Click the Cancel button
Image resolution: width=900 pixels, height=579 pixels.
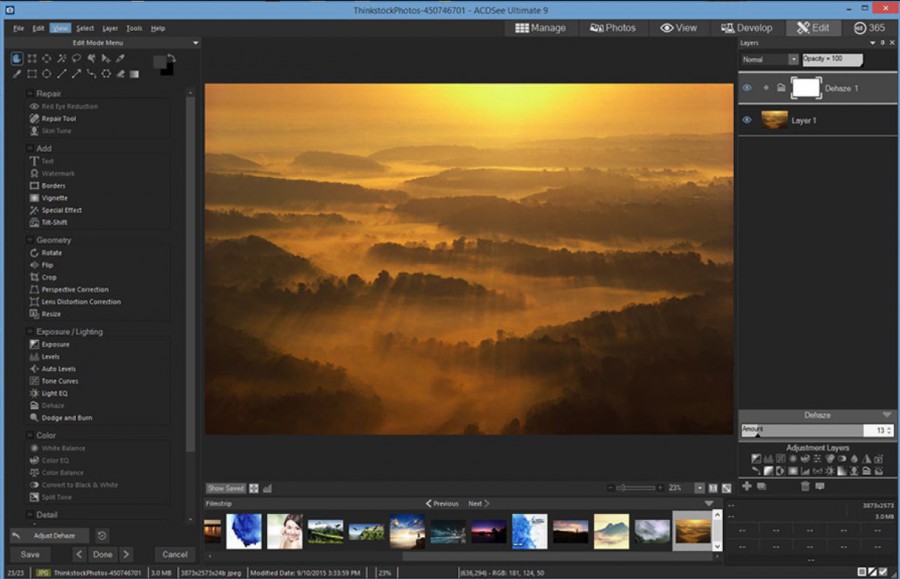(x=174, y=553)
